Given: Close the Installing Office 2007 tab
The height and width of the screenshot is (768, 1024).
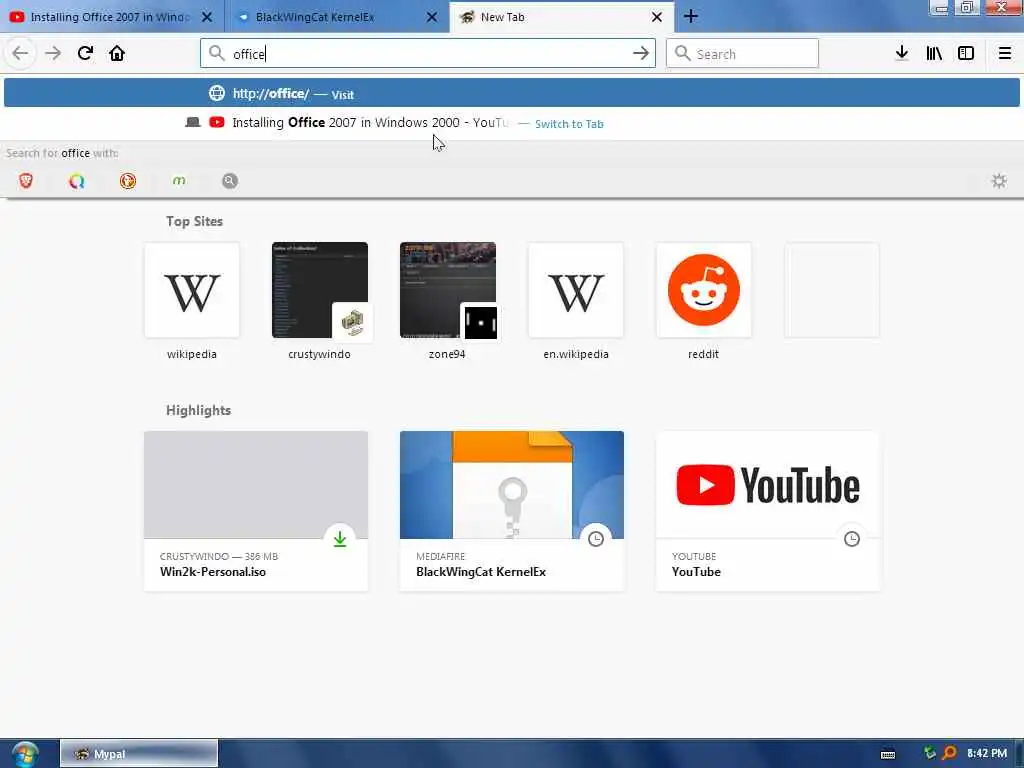Looking at the screenshot, I should pyautogui.click(x=207, y=17).
